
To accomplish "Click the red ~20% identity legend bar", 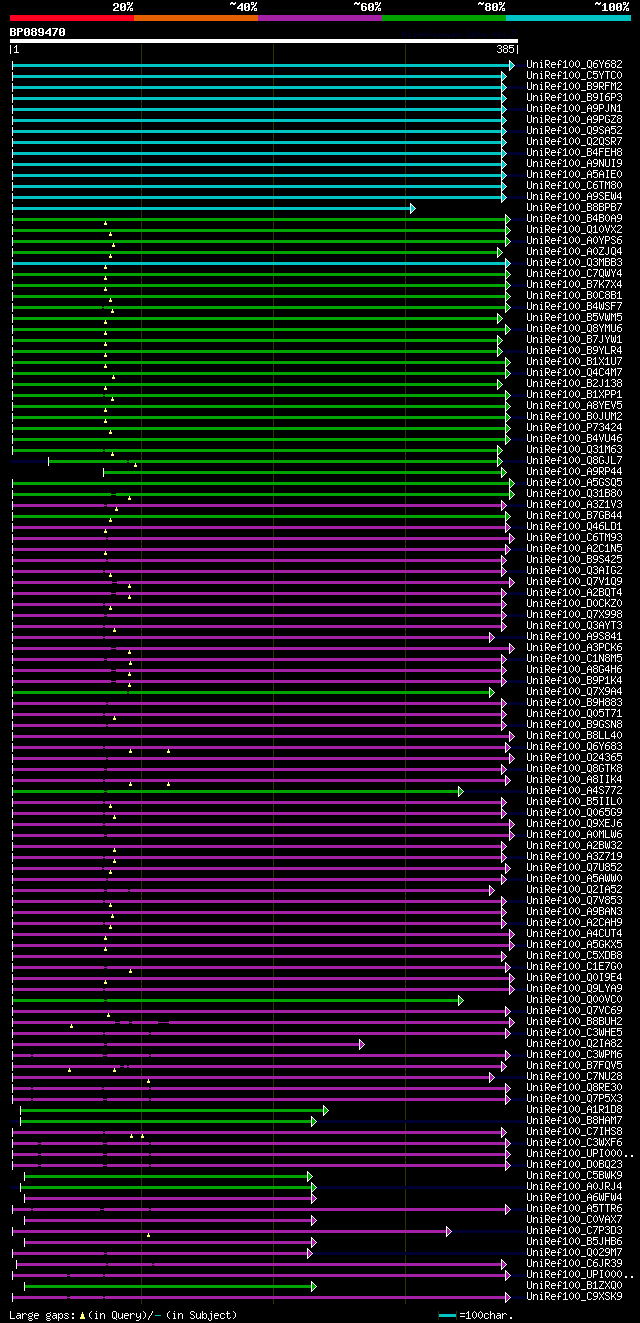I will (x=72, y=18).
